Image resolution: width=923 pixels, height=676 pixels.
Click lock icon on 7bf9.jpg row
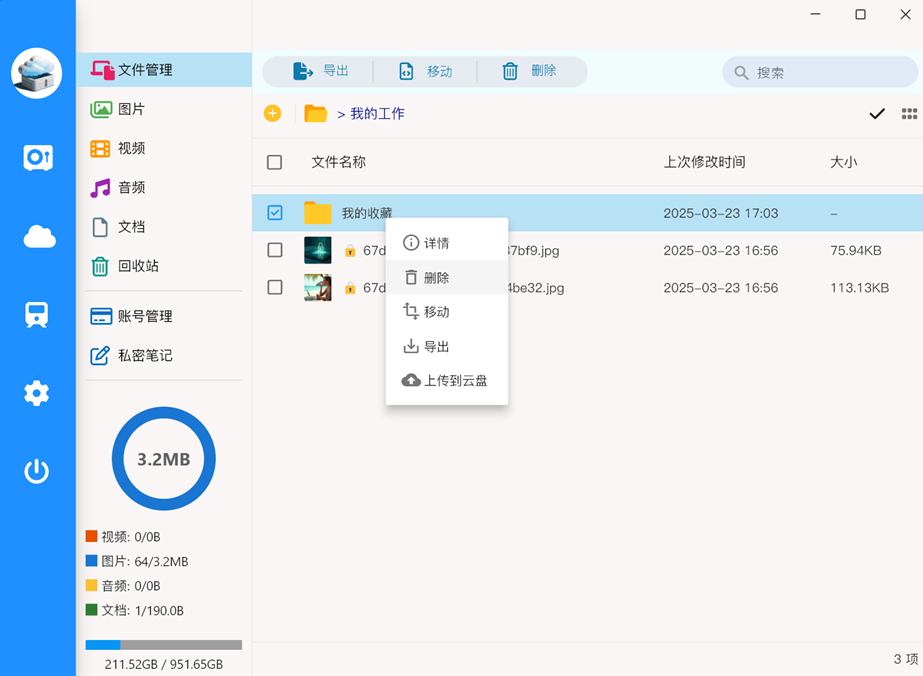coord(350,251)
